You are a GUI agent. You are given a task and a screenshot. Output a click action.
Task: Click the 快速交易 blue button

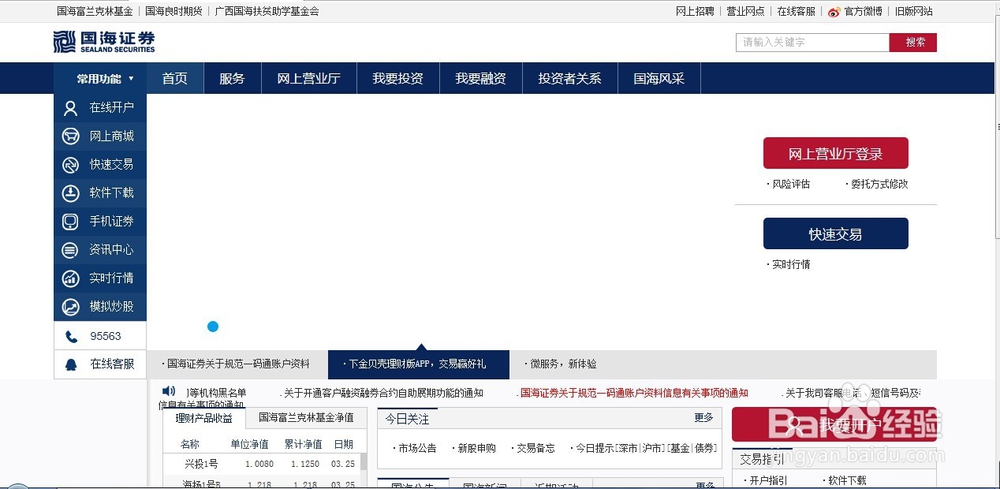coord(835,233)
